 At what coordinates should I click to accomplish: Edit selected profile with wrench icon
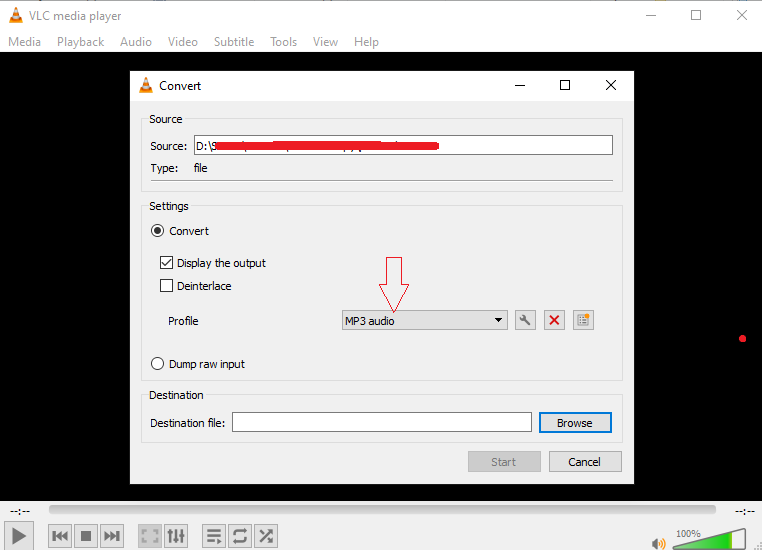click(525, 320)
